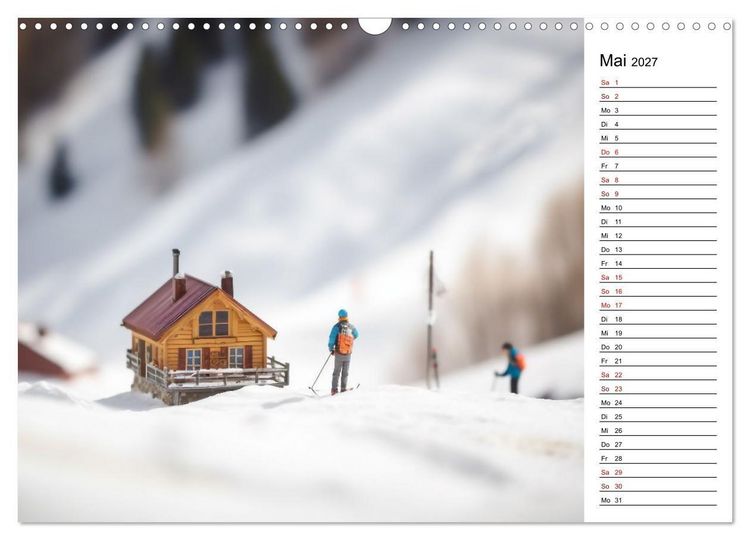Select the 'Mo 3' date row
750x540 pixels.
pyautogui.click(x=658, y=110)
